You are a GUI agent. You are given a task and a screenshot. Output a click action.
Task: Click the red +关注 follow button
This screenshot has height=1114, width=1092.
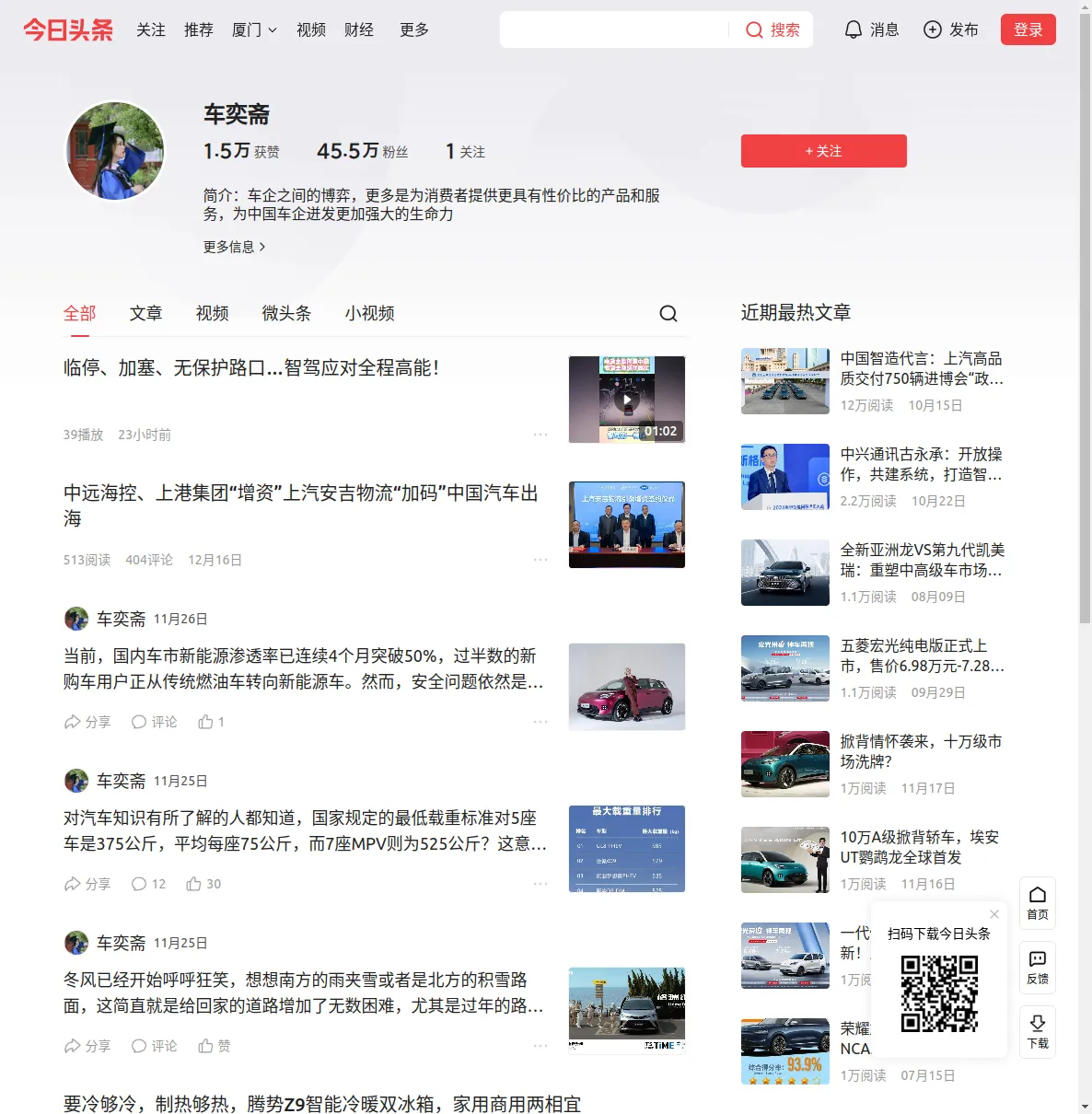coord(824,151)
